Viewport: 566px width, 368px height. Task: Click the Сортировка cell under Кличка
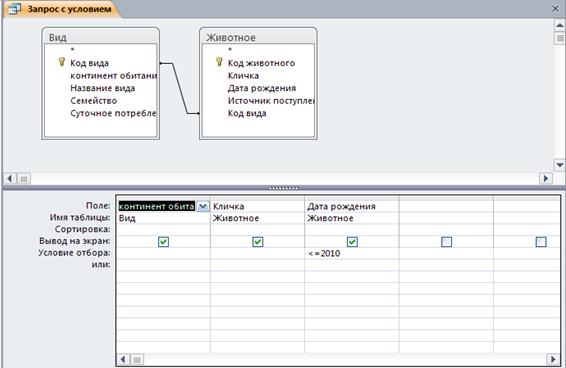[x=257, y=230]
